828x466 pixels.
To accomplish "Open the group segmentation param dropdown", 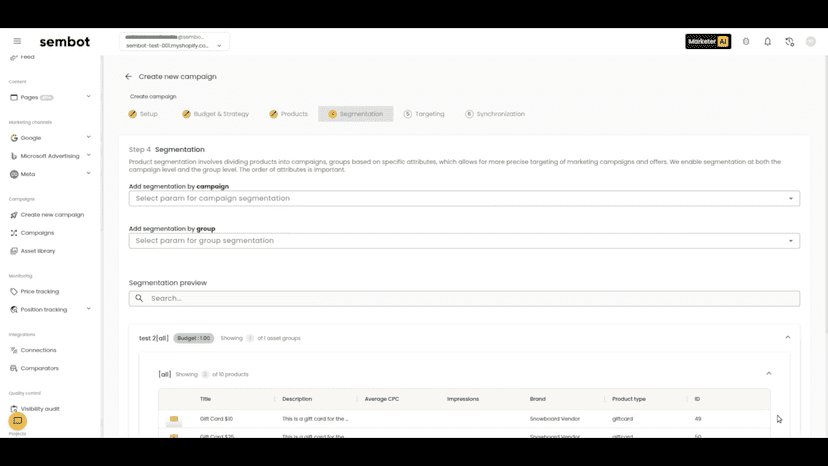I will pyautogui.click(x=464, y=240).
